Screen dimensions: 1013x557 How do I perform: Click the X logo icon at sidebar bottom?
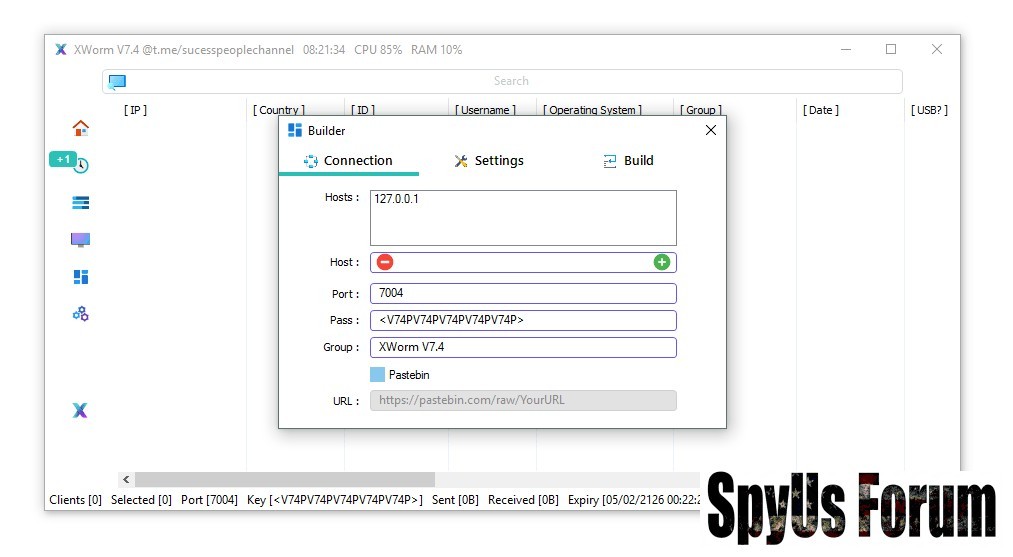tap(80, 410)
